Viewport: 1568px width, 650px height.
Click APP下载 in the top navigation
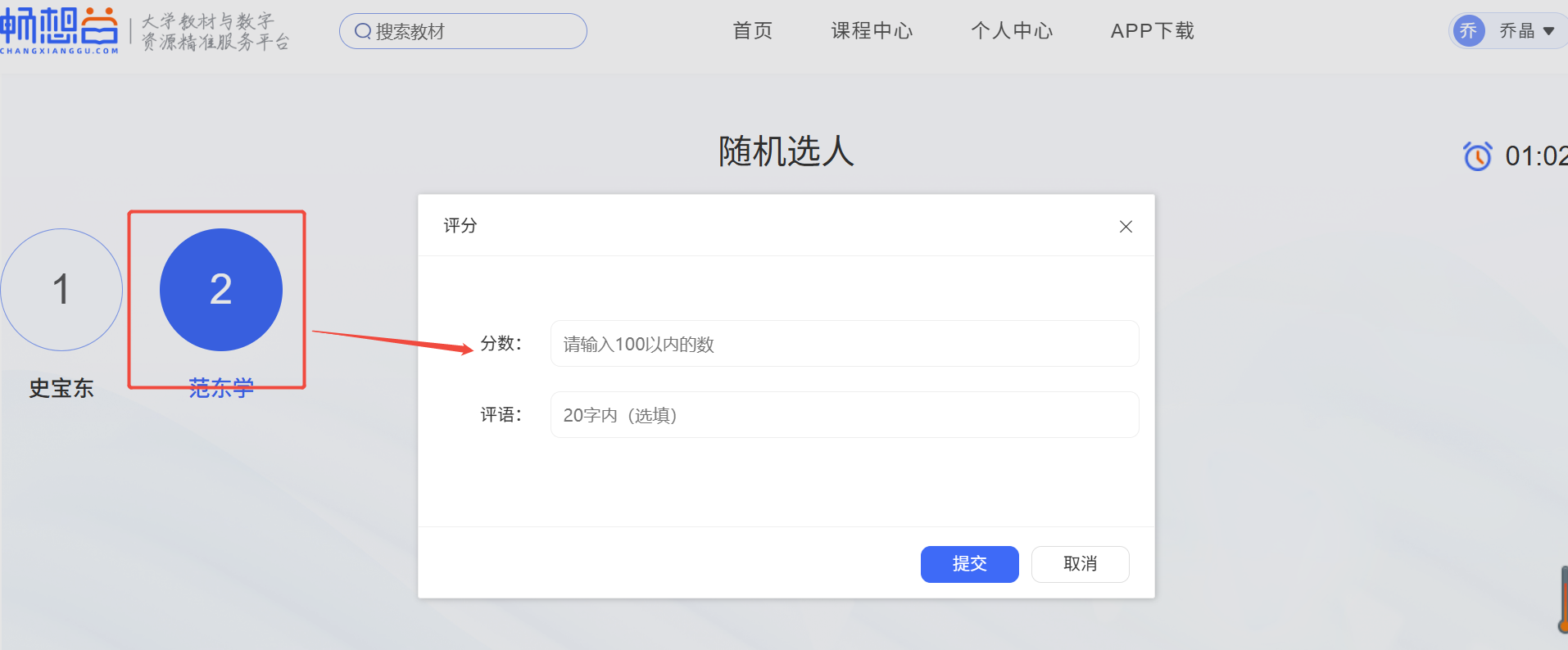point(1152,31)
